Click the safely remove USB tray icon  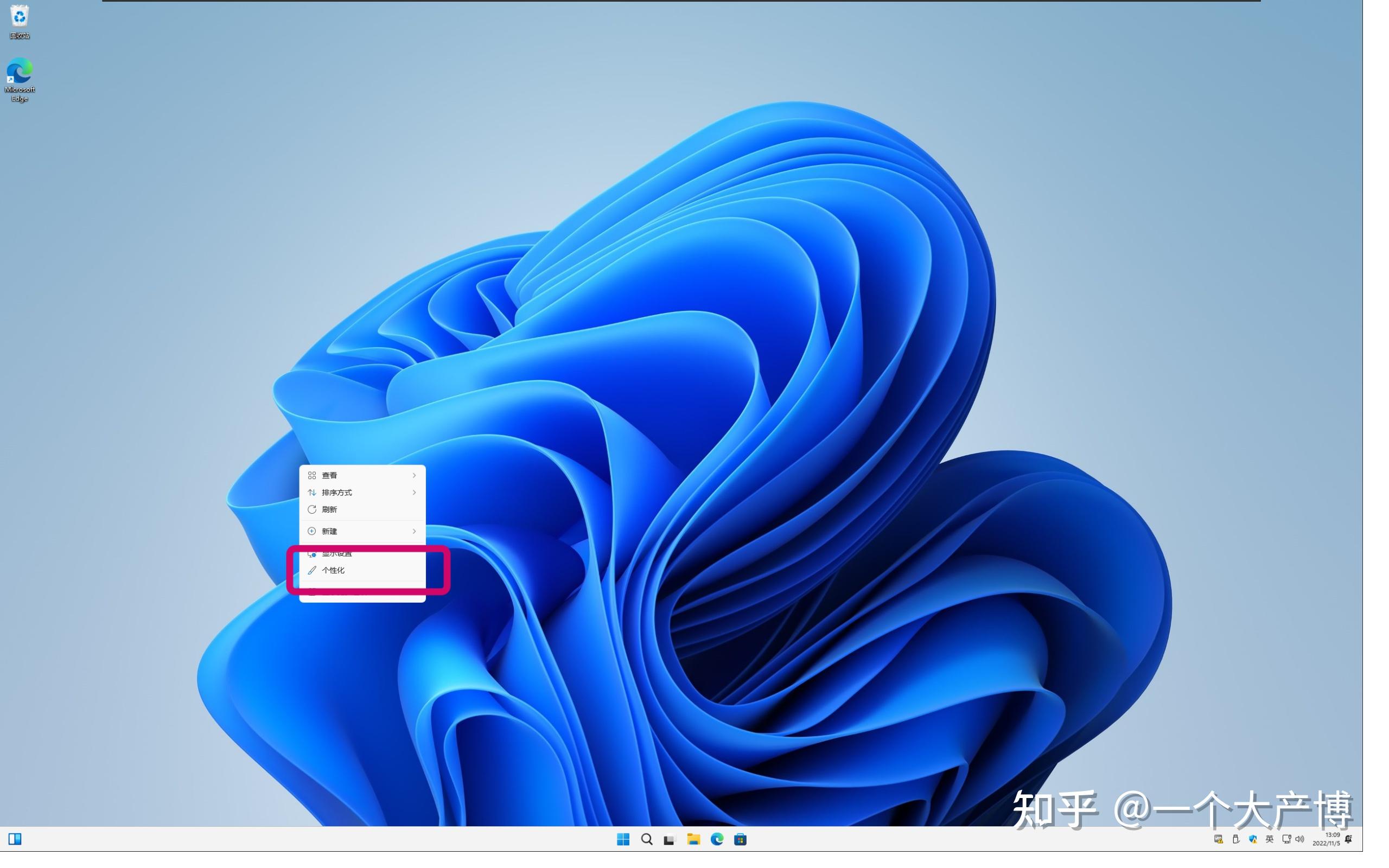[x=1236, y=839]
